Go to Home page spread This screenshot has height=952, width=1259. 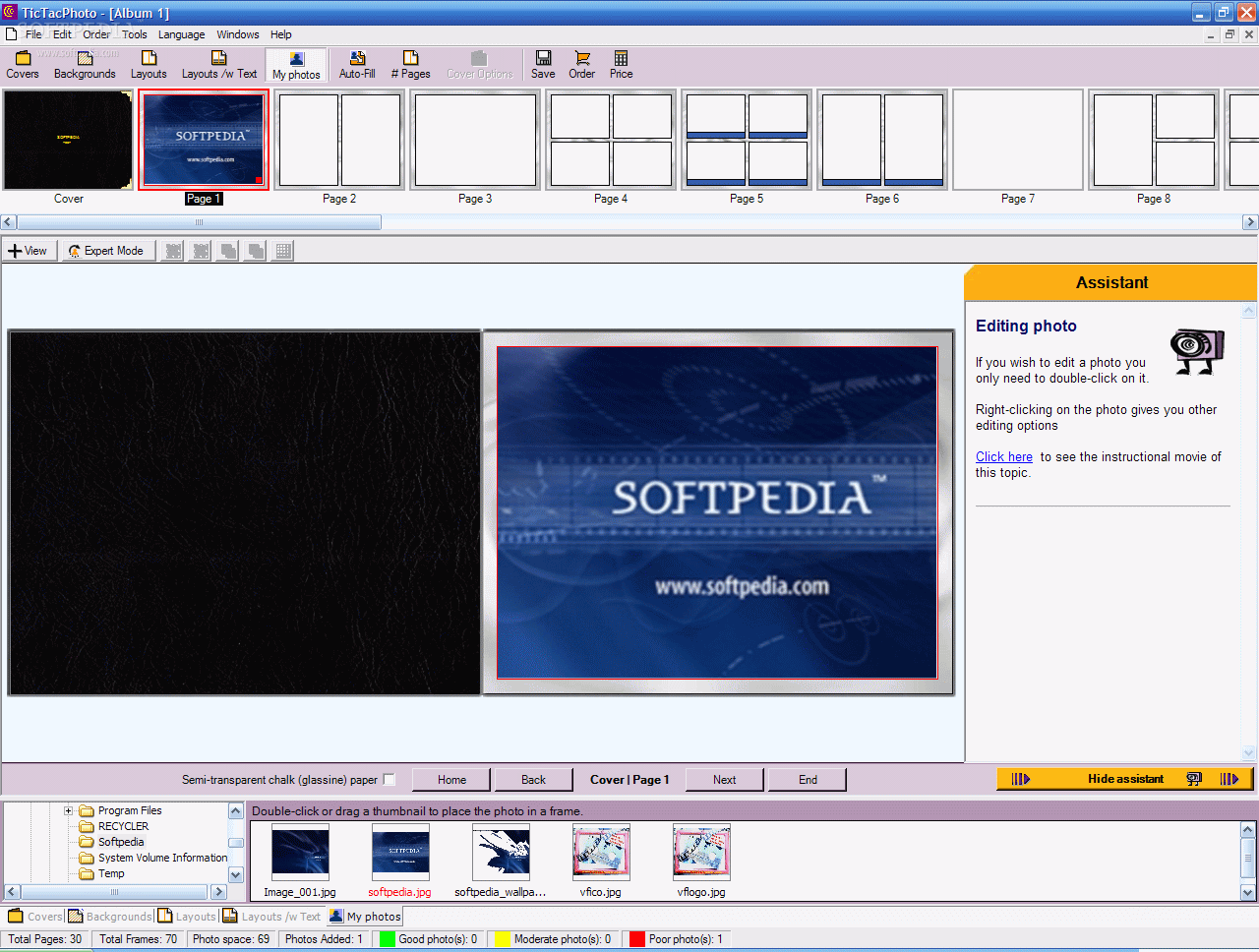[x=451, y=780]
